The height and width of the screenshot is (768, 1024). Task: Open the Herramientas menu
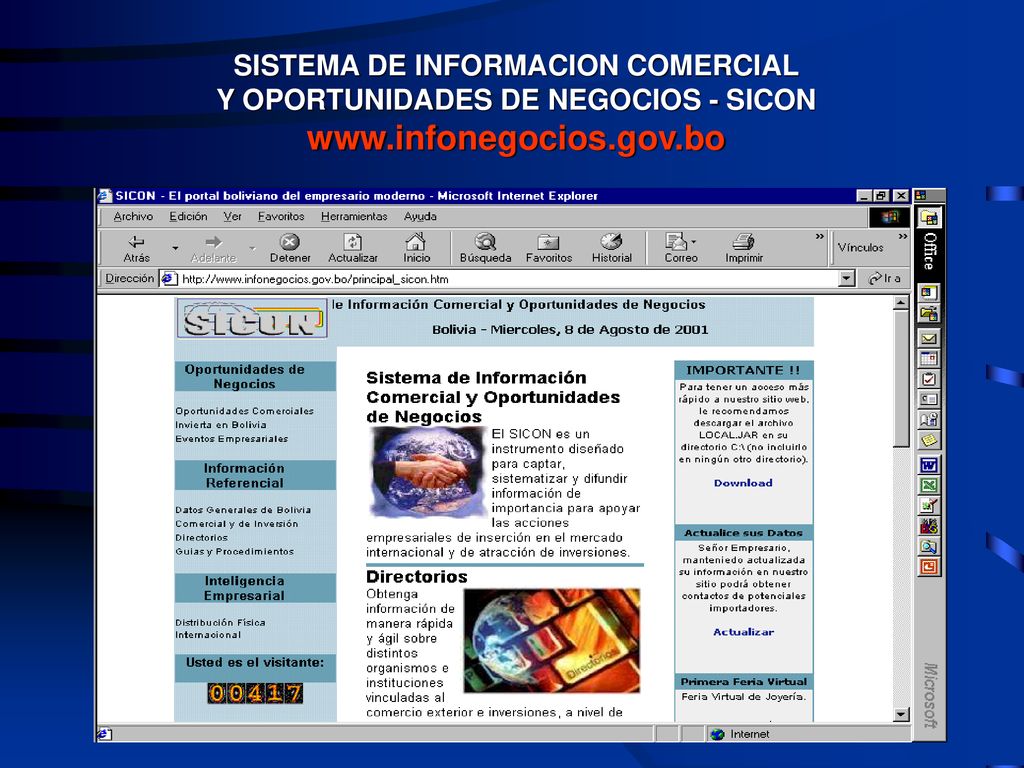coord(354,217)
